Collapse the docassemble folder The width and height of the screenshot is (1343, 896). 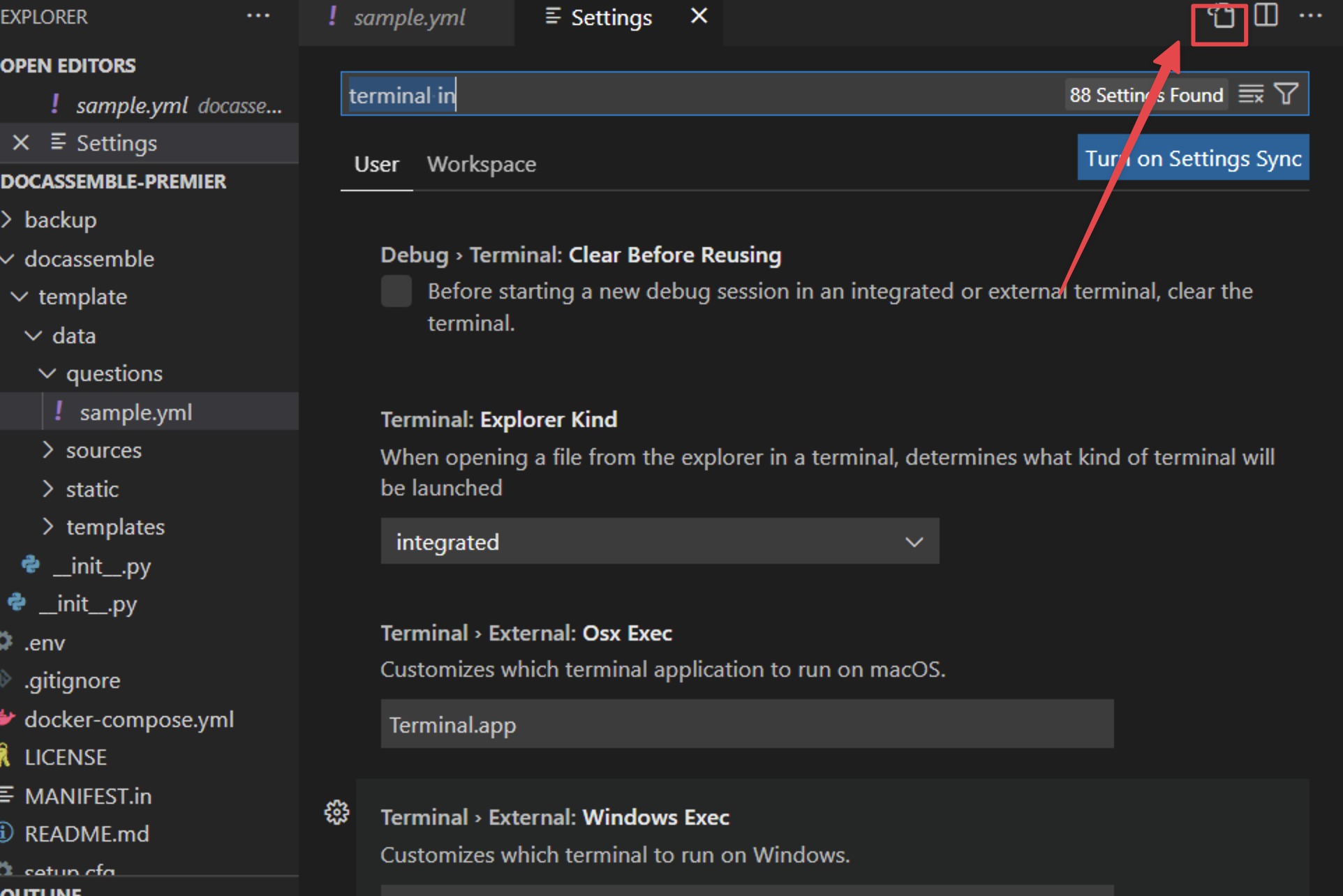click(7, 259)
